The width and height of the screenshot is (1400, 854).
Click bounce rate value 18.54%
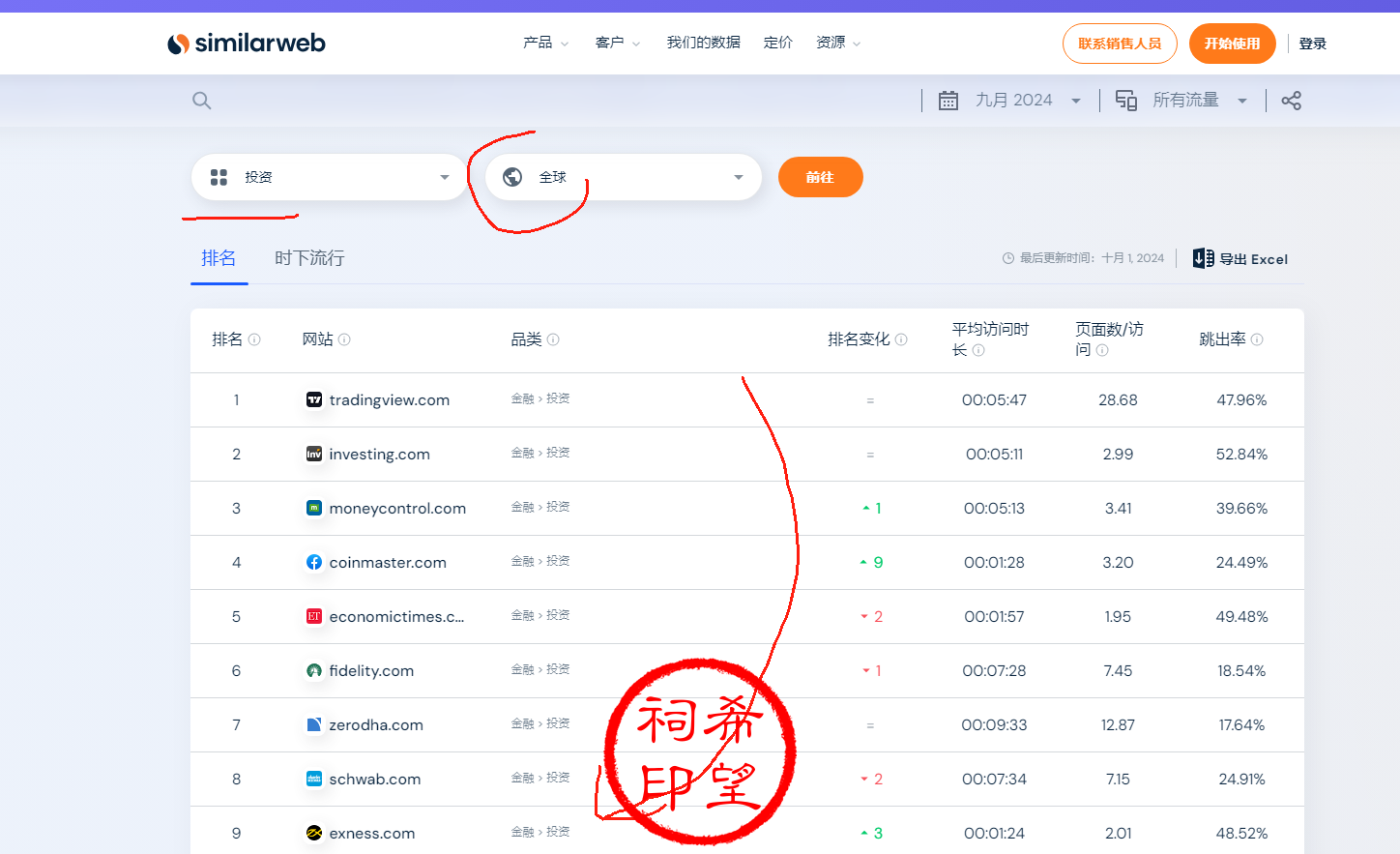[x=1241, y=671]
